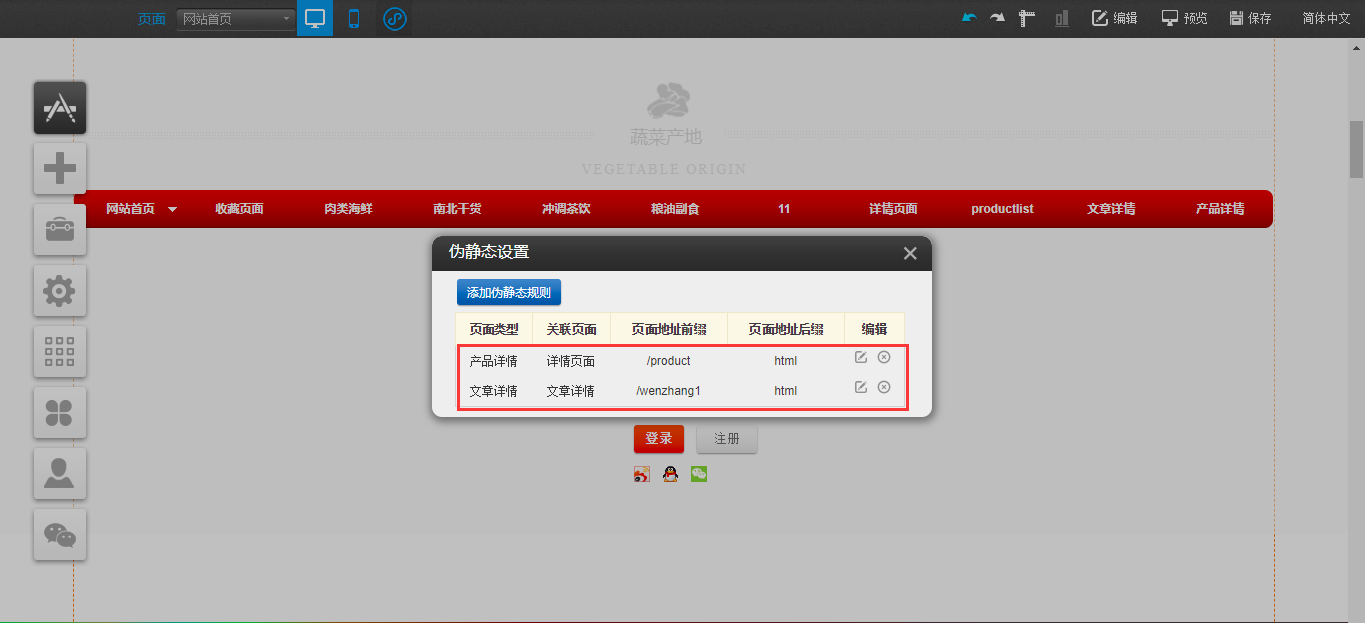Open the gear settings sidebar icon

(60, 291)
